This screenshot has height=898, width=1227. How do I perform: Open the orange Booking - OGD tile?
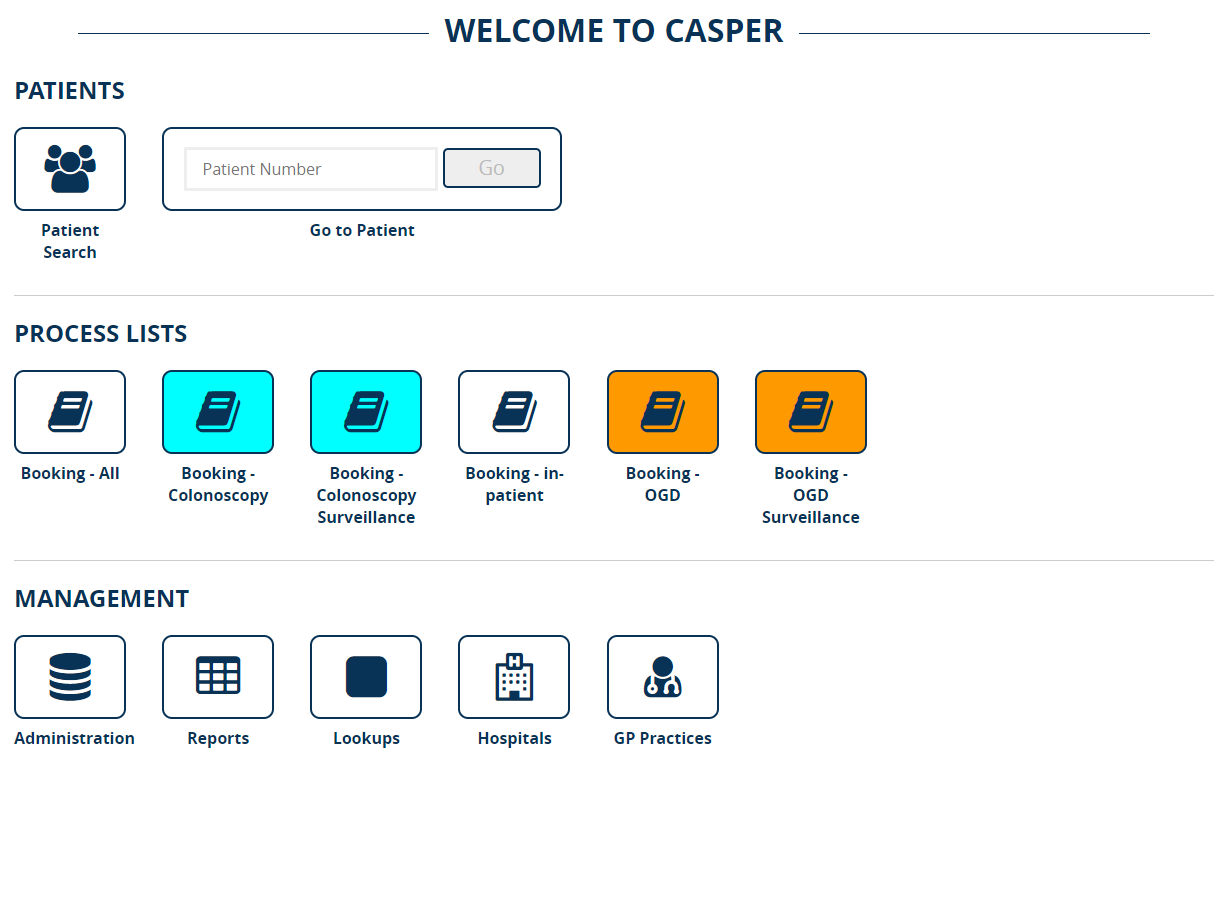[x=663, y=412]
